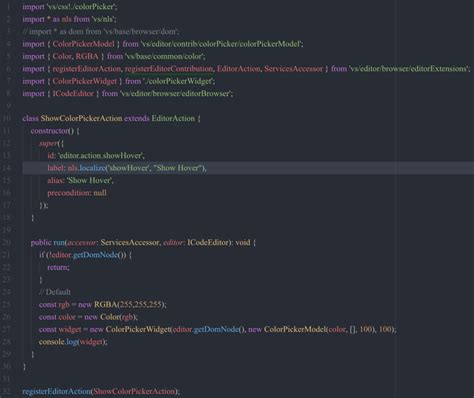This screenshot has width=474, height=398.
Task: Click the return statement
Action: point(58,267)
